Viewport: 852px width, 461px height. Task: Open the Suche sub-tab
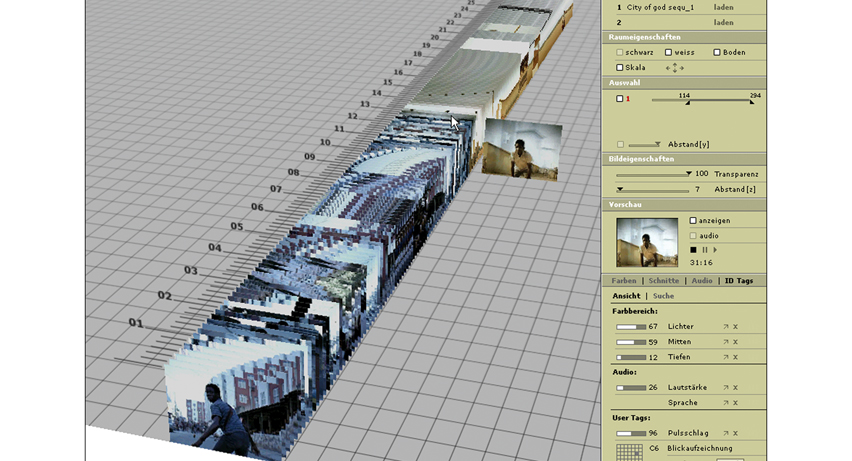coord(663,296)
